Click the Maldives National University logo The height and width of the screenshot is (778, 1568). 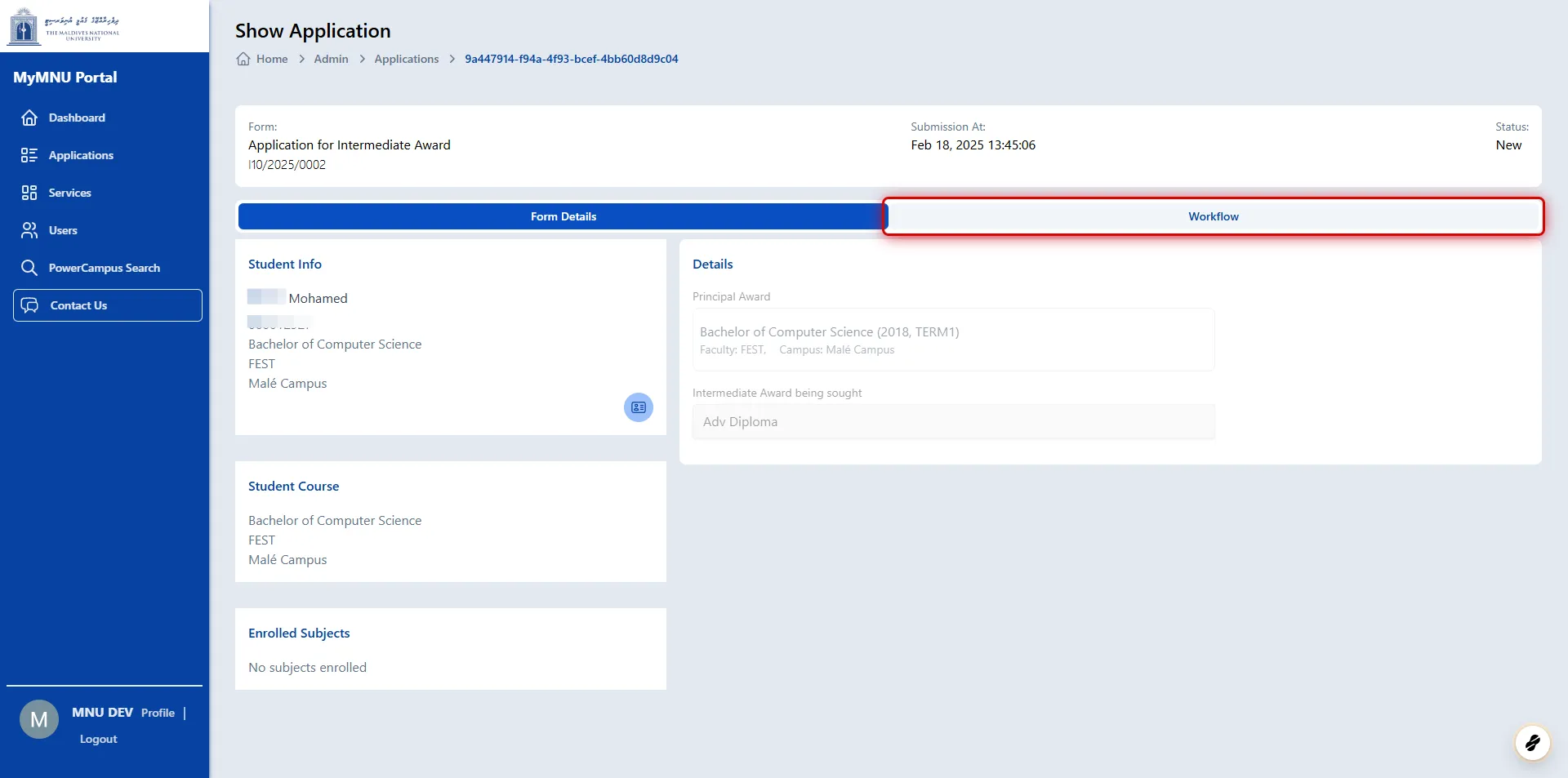pos(64,26)
